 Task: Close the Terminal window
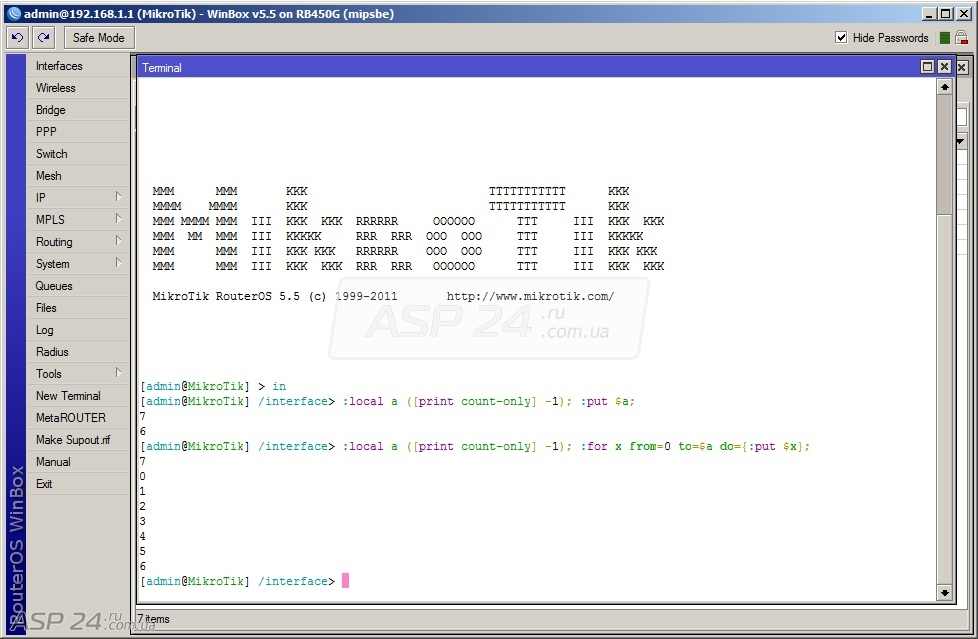pyautogui.click(x=944, y=67)
